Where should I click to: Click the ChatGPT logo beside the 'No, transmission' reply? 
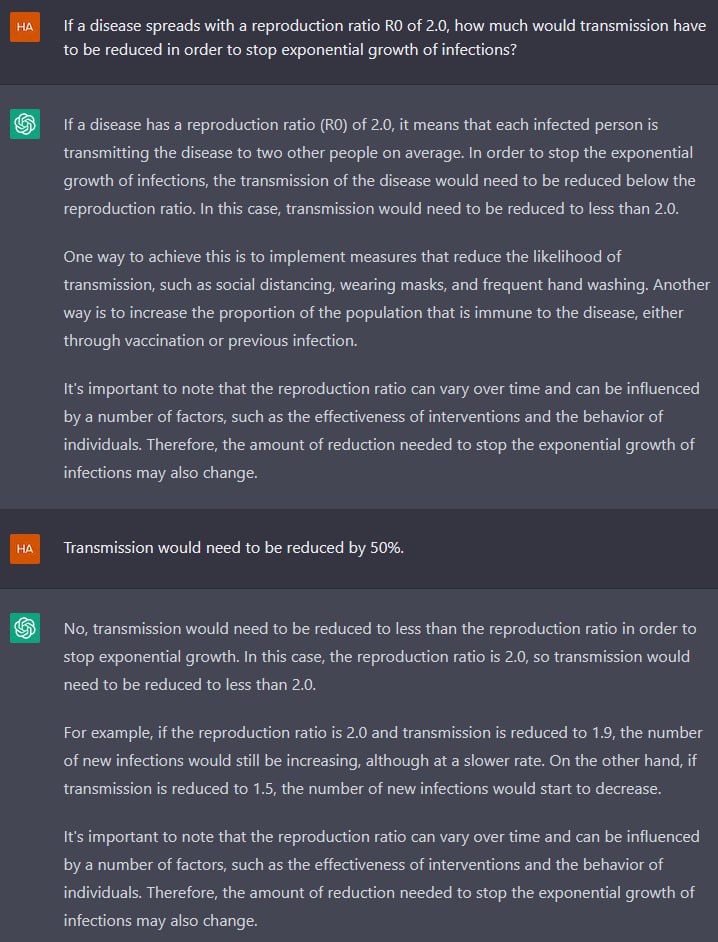pyautogui.click(x=25, y=628)
